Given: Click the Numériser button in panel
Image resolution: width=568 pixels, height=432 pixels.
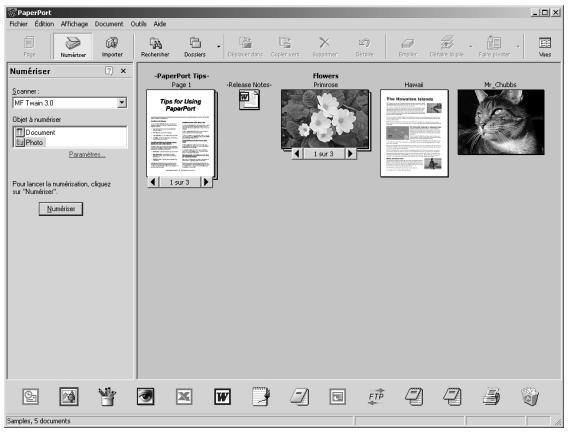Looking at the screenshot, I should point(61,209).
